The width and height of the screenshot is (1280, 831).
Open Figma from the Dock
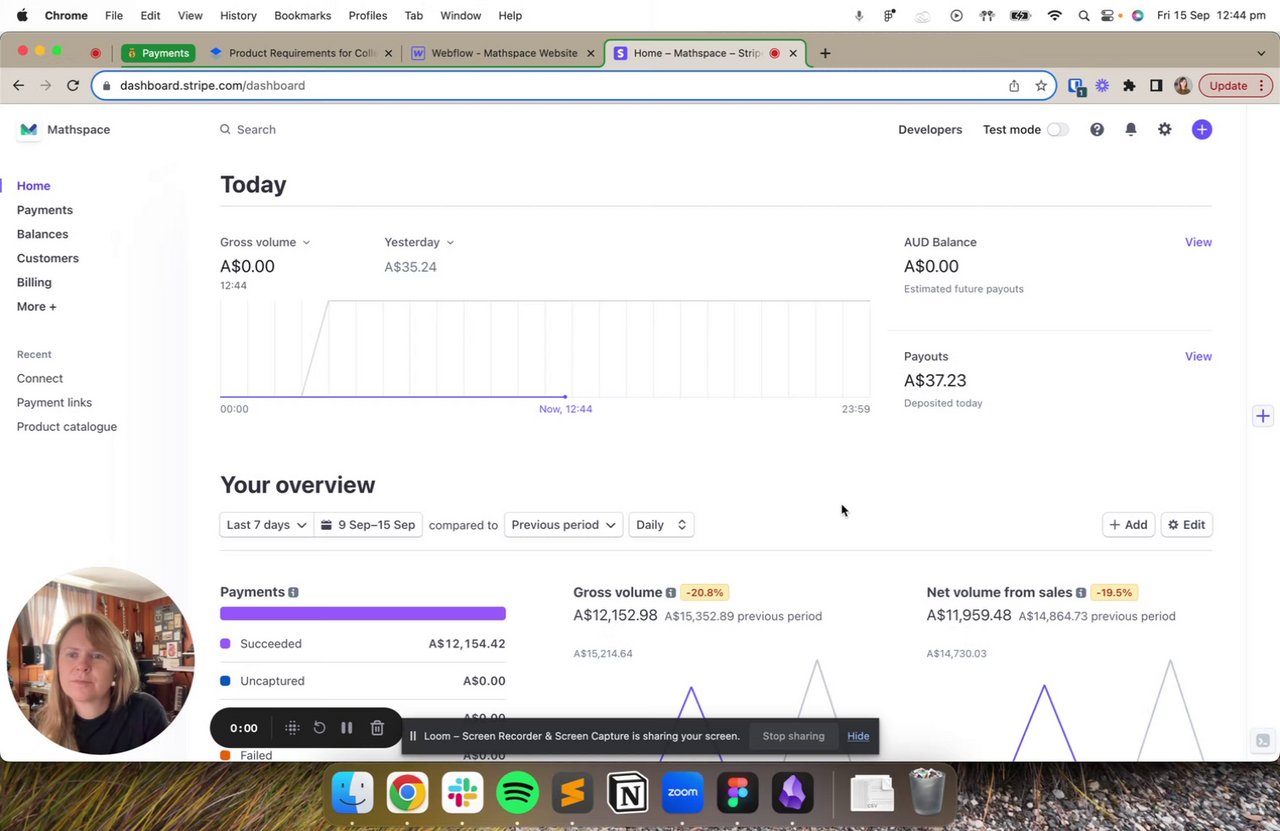[x=738, y=793]
